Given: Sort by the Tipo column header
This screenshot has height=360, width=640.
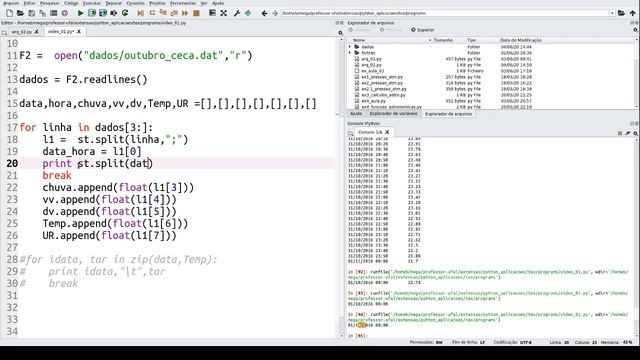Looking at the screenshot, I should 471,40.
